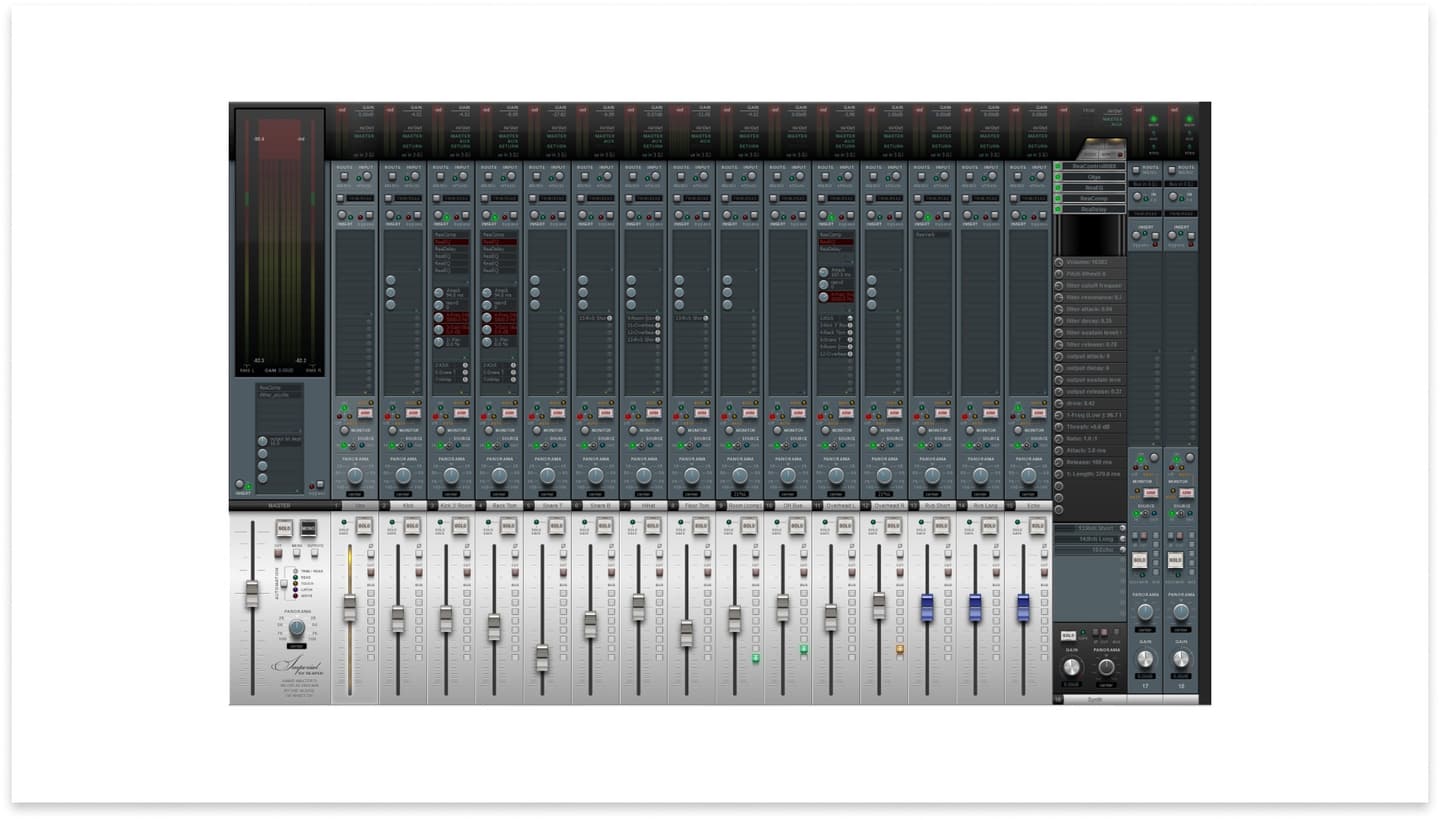This screenshot has width=1440, height=820.
Task: Engage SOLO on the Rvb Short channel
Action: pyautogui.click(x=940, y=525)
